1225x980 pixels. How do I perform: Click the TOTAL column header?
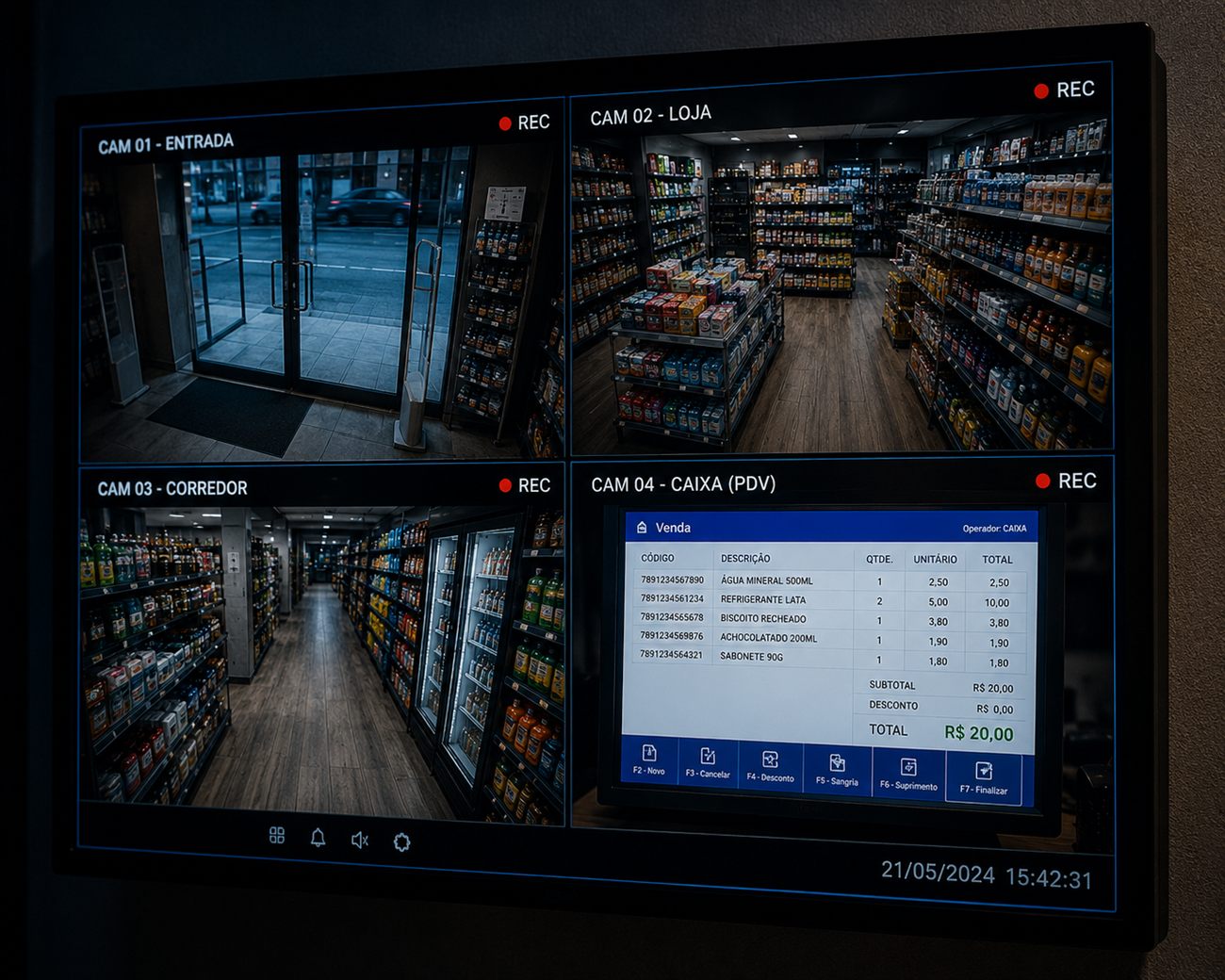coord(997,560)
